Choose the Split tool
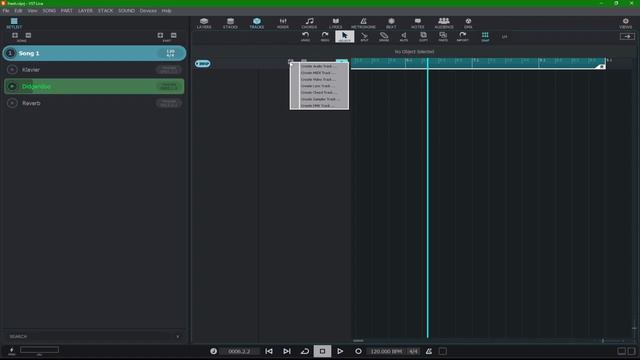The height and width of the screenshot is (360, 640). point(364,37)
